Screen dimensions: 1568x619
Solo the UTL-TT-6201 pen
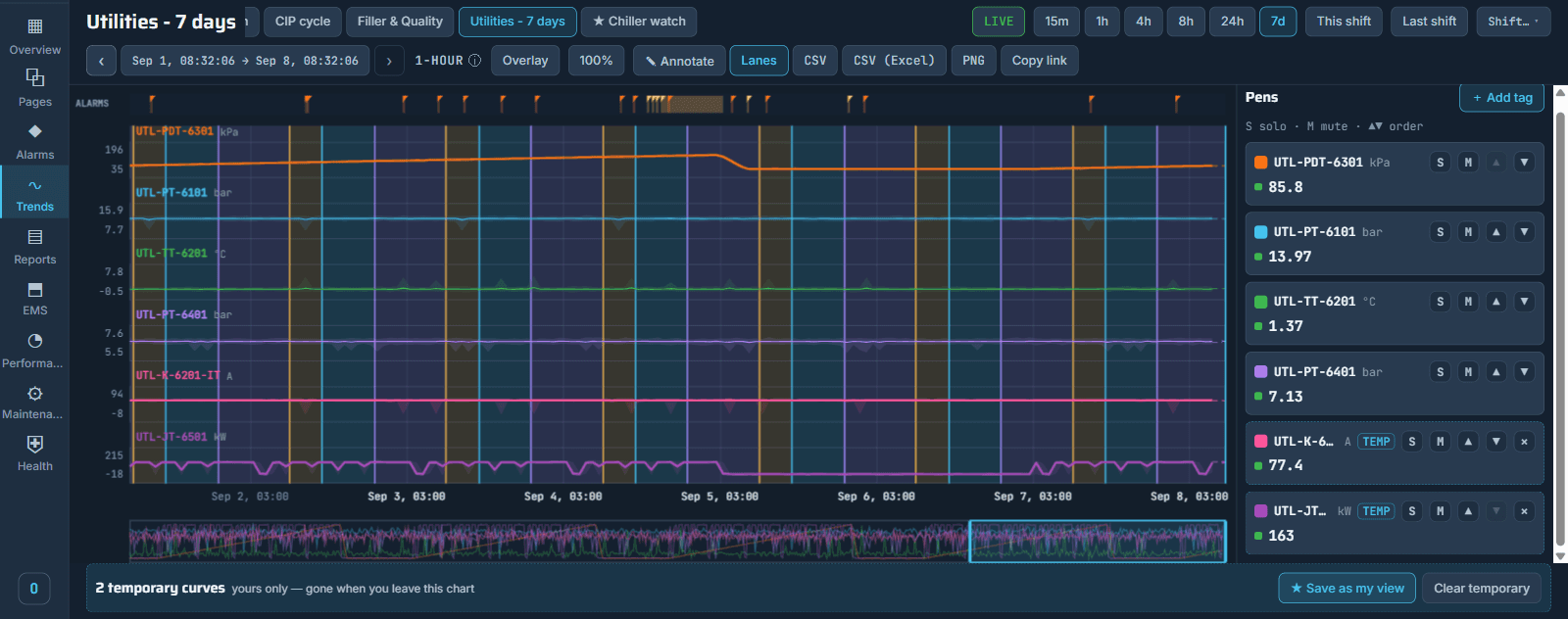pyautogui.click(x=1440, y=302)
